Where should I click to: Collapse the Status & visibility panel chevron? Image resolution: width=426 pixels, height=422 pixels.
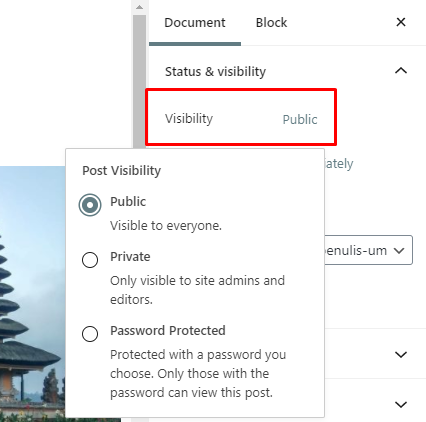tap(401, 71)
